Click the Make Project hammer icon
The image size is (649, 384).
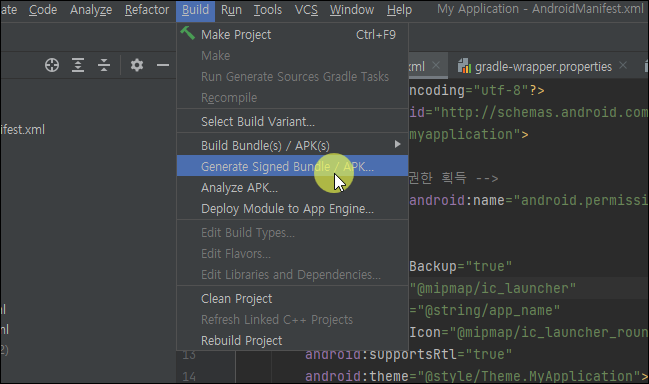(x=187, y=33)
